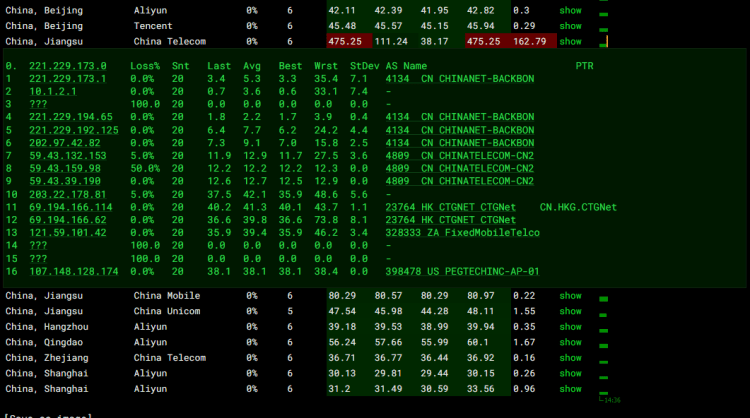Open AS 4134 link beside 221.229.194.65
Screen dimensions: 750x418
pyautogui.click(x=460, y=117)
